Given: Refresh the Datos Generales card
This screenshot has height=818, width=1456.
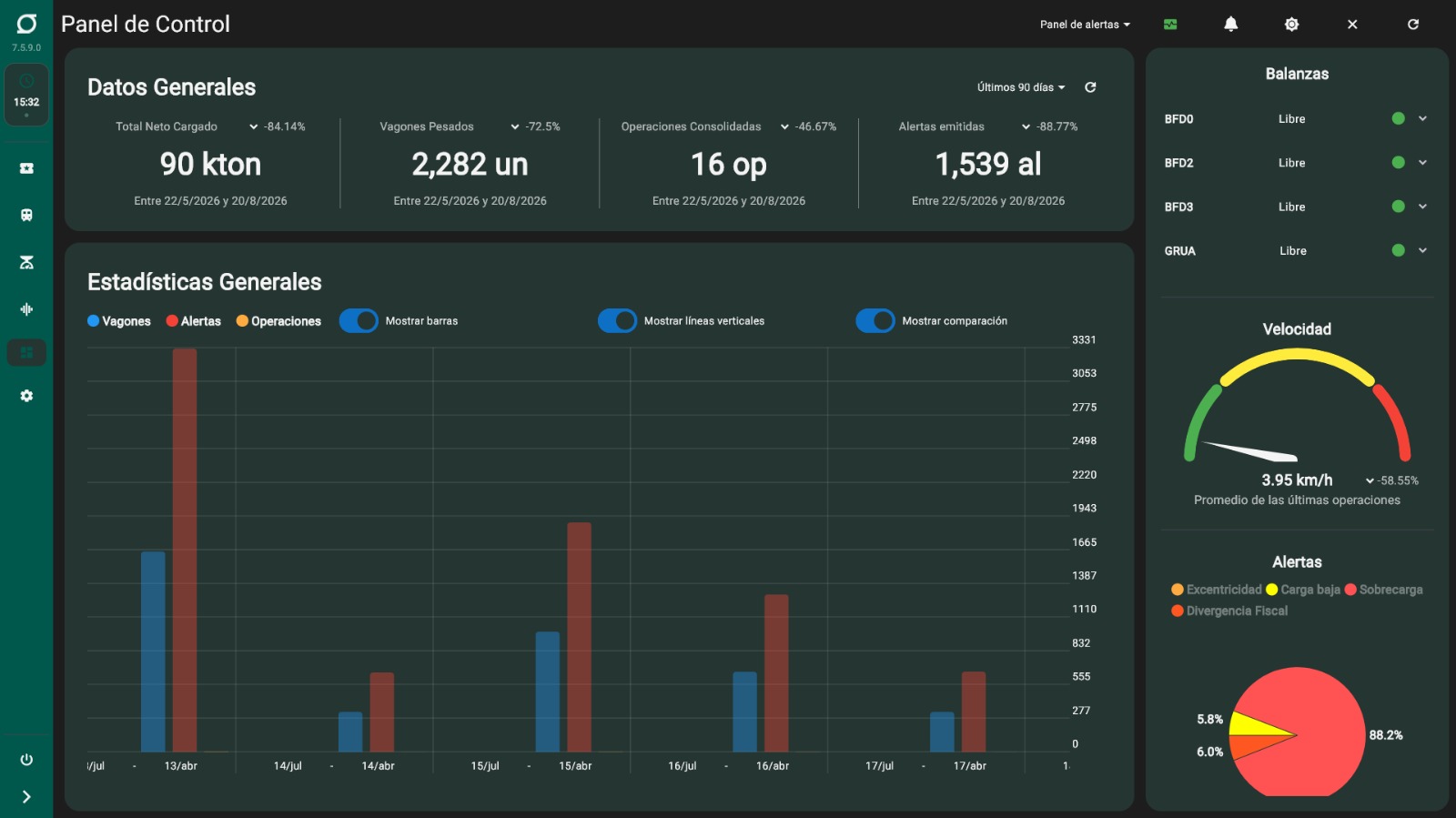Looking at the screenshot, I should coord(1090,87).
